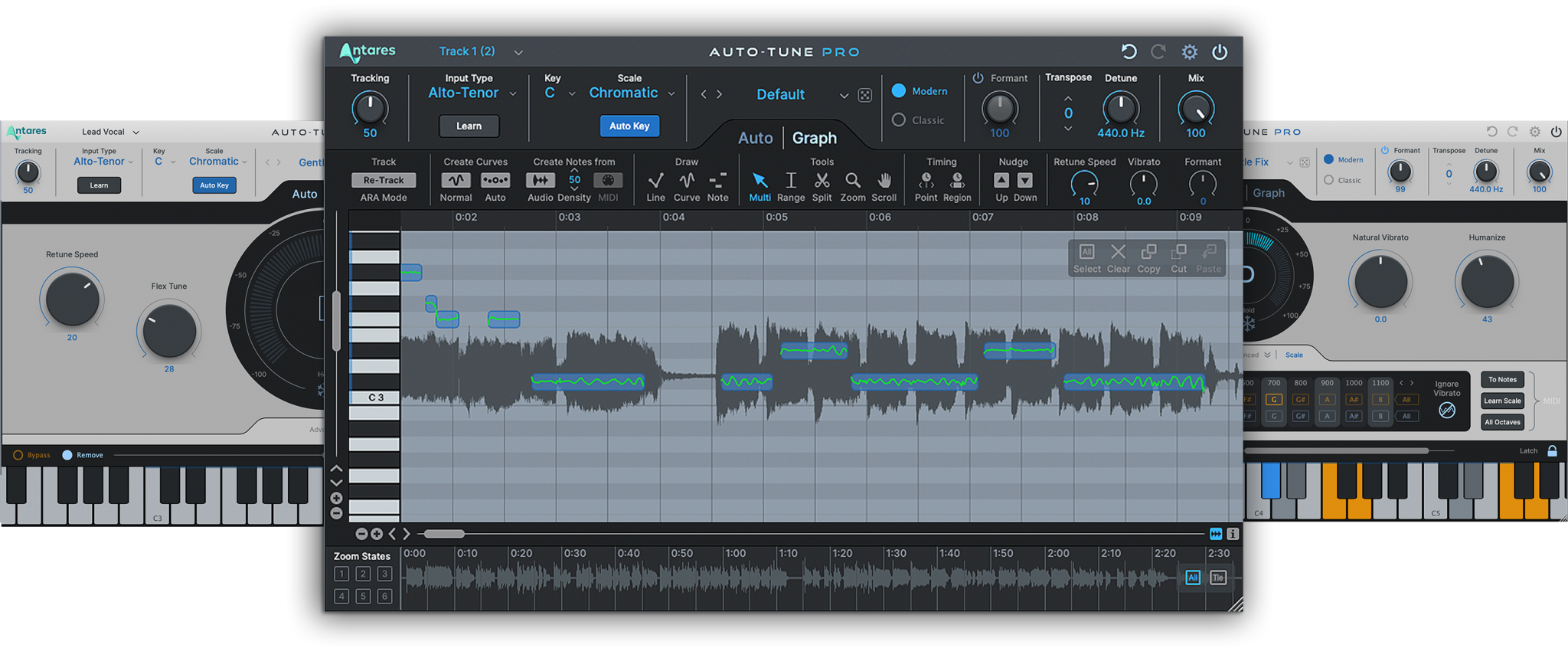Create Normal correction curves
Viewport: 1568px width, 648px height.
tap(456, 181)
